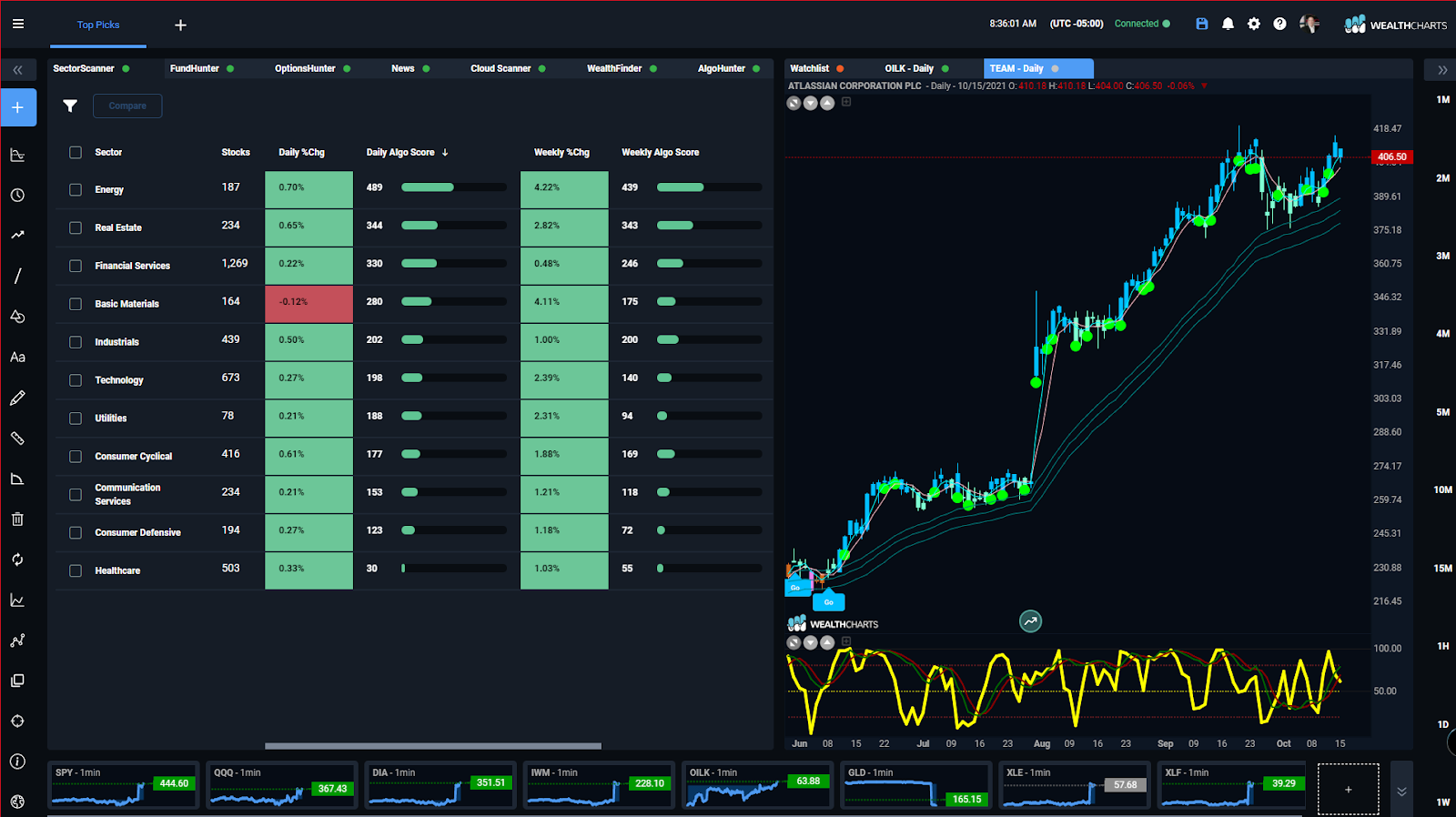Click the blue plus button in left sidebar
The width and height of the screenshot is (1456, 817).
[18, 107]
